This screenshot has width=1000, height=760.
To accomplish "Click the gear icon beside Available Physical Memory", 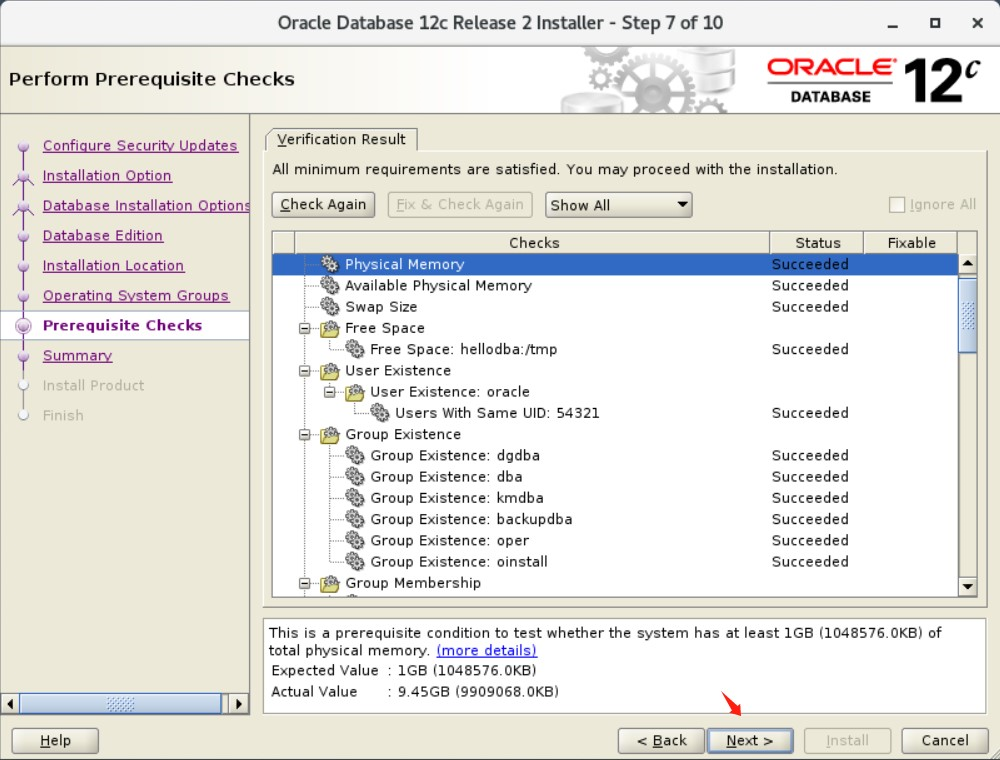I will coord(330,285).
